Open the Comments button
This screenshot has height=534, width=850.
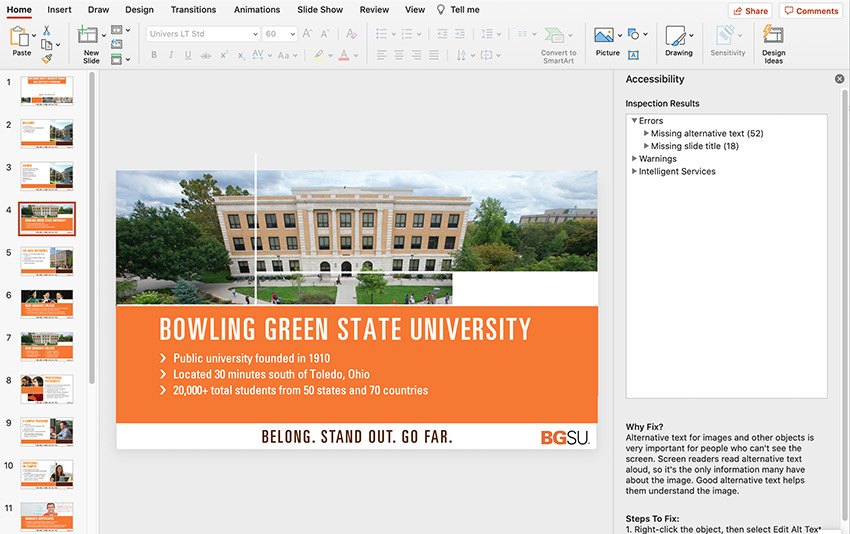click(810, 11)
